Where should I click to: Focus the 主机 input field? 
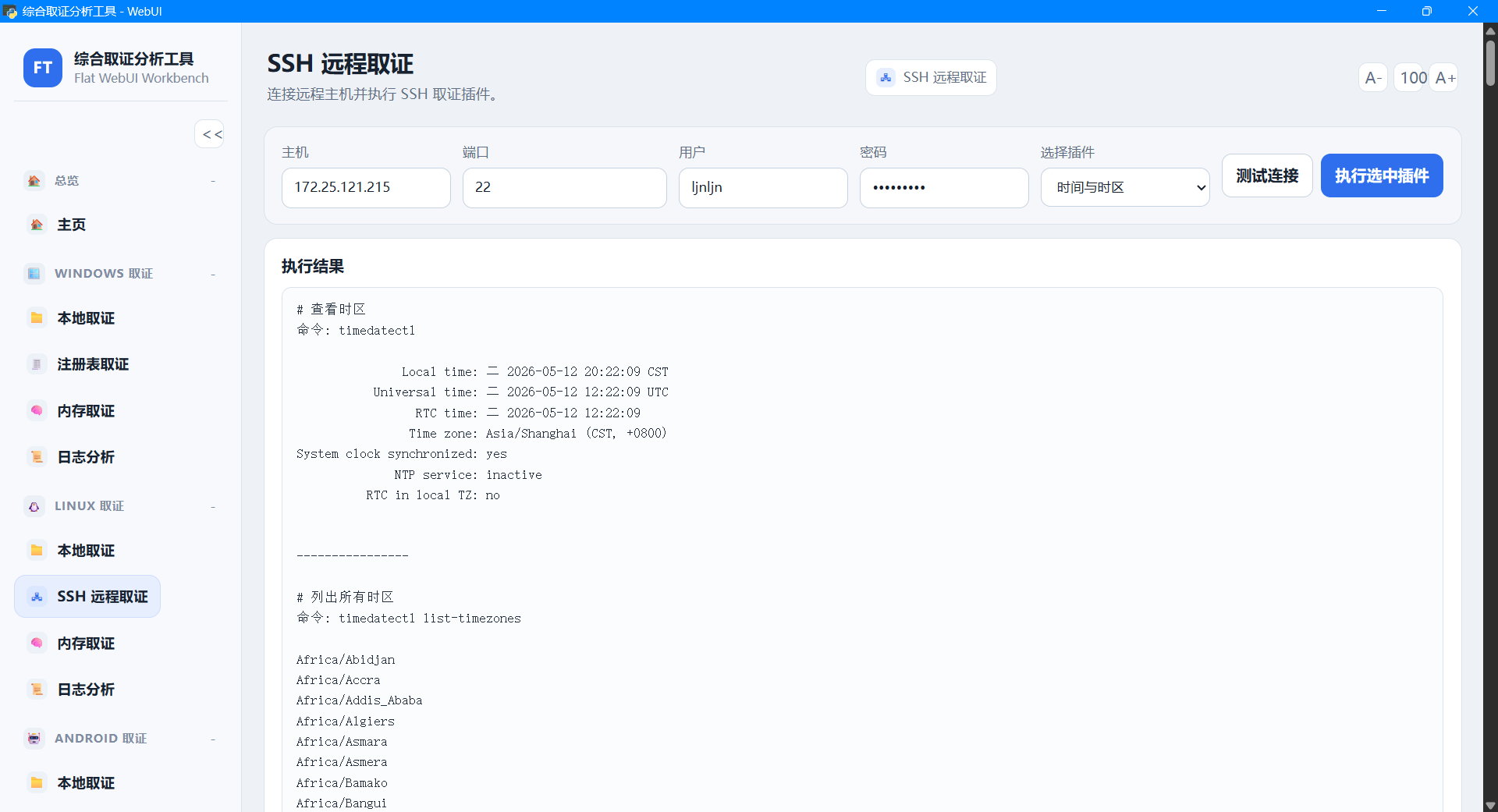point(366,187)
